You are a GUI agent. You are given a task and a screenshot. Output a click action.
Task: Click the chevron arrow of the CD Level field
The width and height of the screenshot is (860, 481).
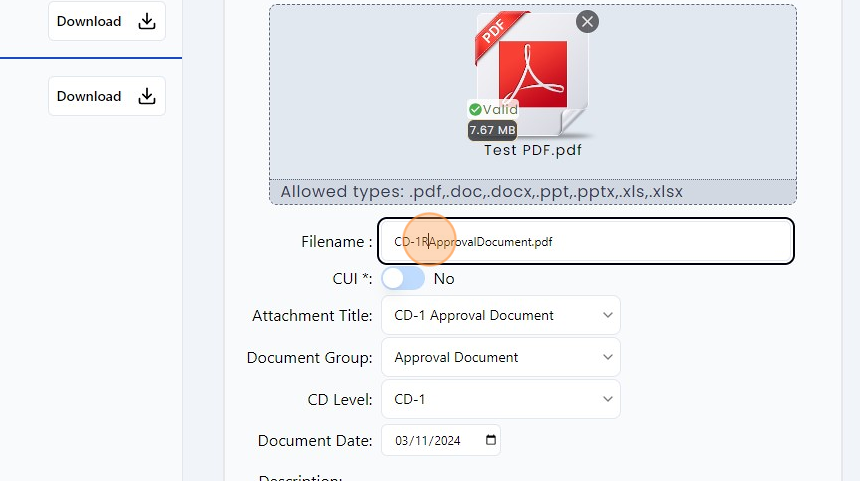(x=607, y=399)
